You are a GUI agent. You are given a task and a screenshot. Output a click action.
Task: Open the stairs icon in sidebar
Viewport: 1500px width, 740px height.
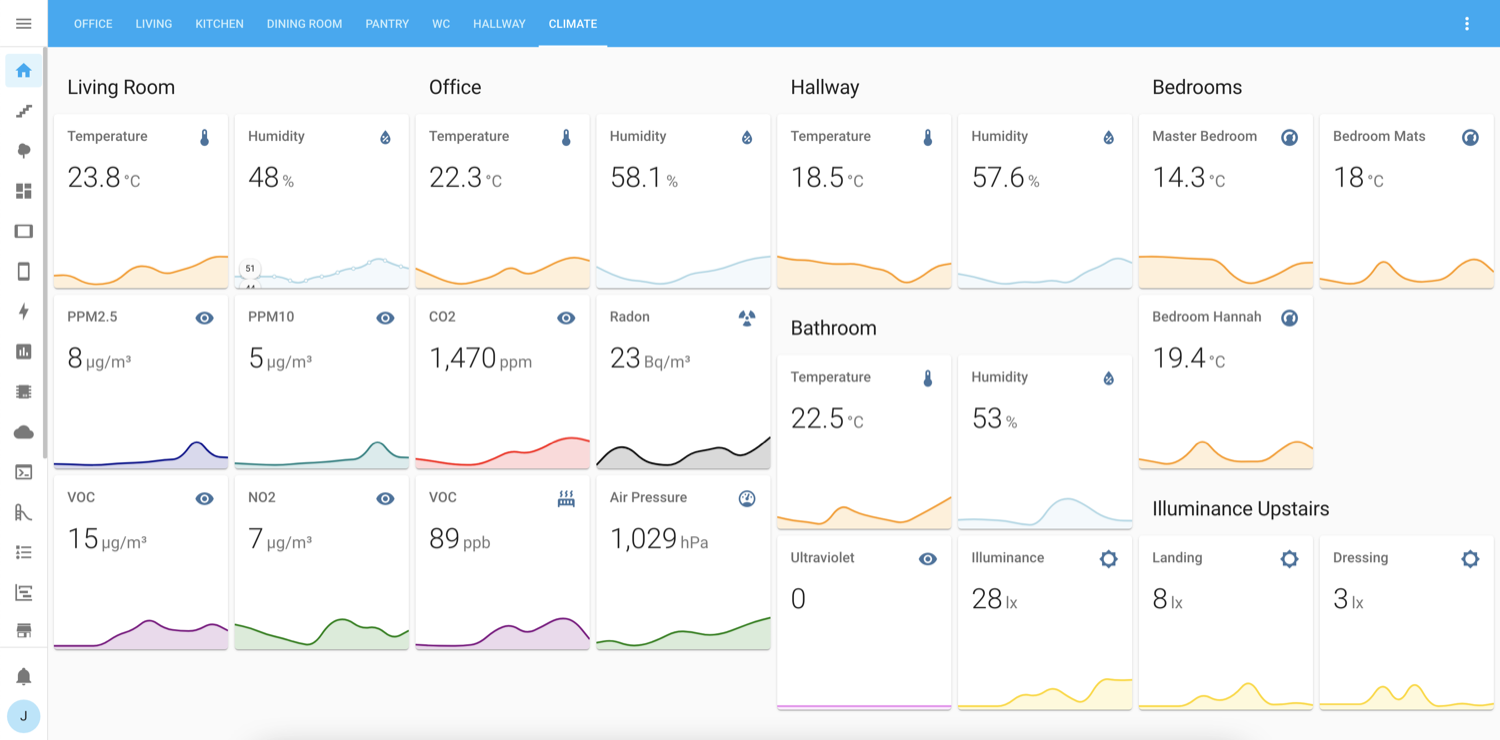(24, 111)
